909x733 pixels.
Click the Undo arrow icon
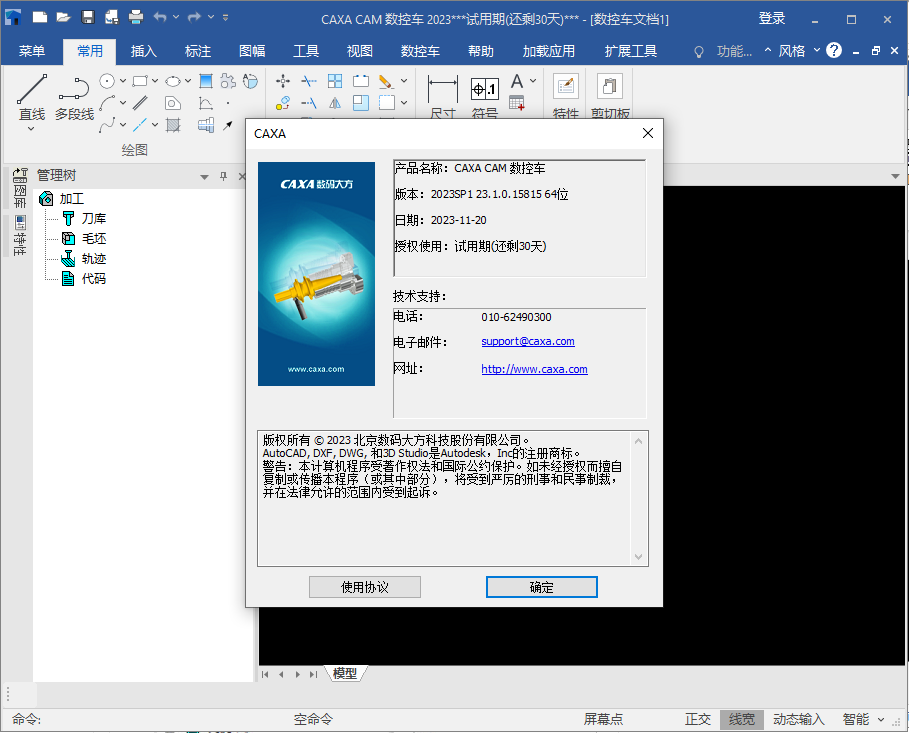(160, 17)
